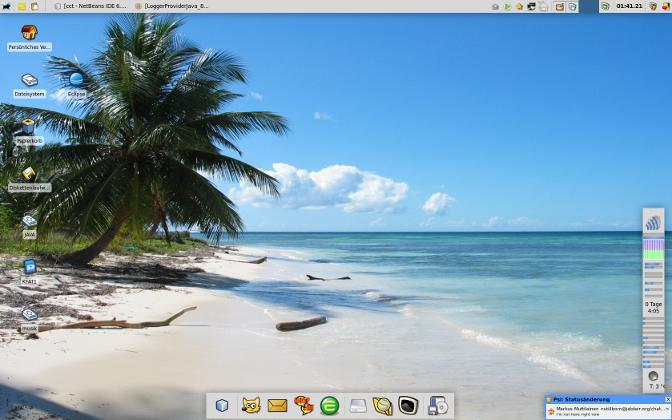Click the yellow folder launcher in top panel
This screenshot has width=672, height=420.
(x=21, y=6)
